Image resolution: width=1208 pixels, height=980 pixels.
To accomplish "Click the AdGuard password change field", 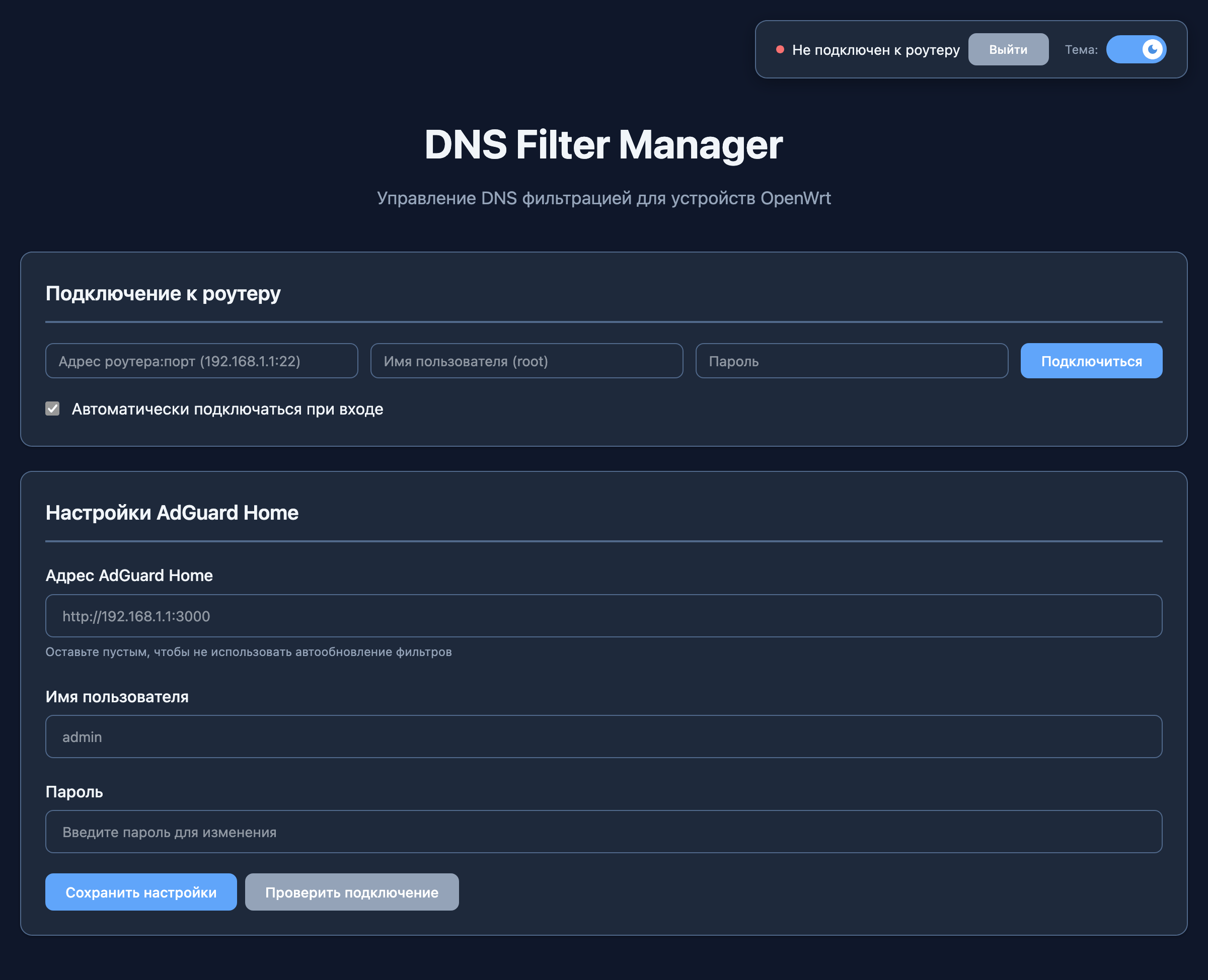I will 603,832.
